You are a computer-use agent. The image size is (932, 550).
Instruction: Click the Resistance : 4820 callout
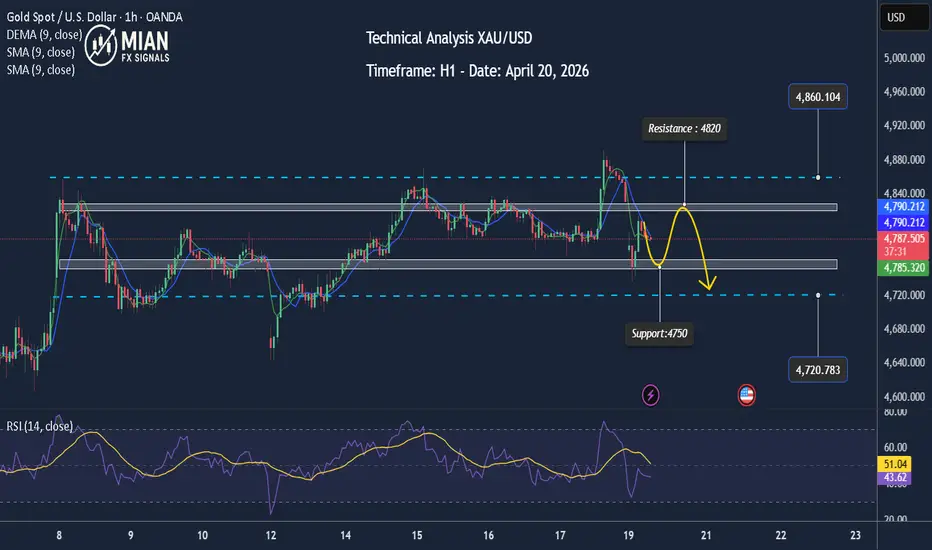click(x=684, y=128)
